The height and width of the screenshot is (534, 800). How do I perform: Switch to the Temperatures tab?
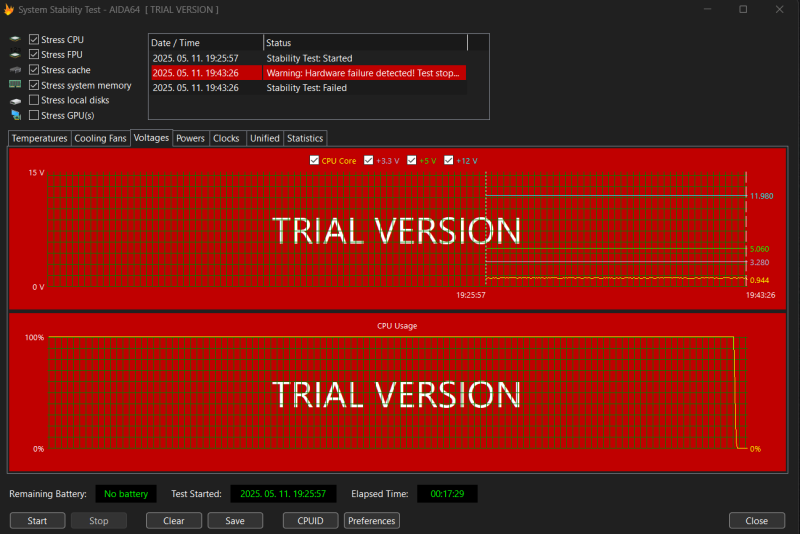(39, 138)
